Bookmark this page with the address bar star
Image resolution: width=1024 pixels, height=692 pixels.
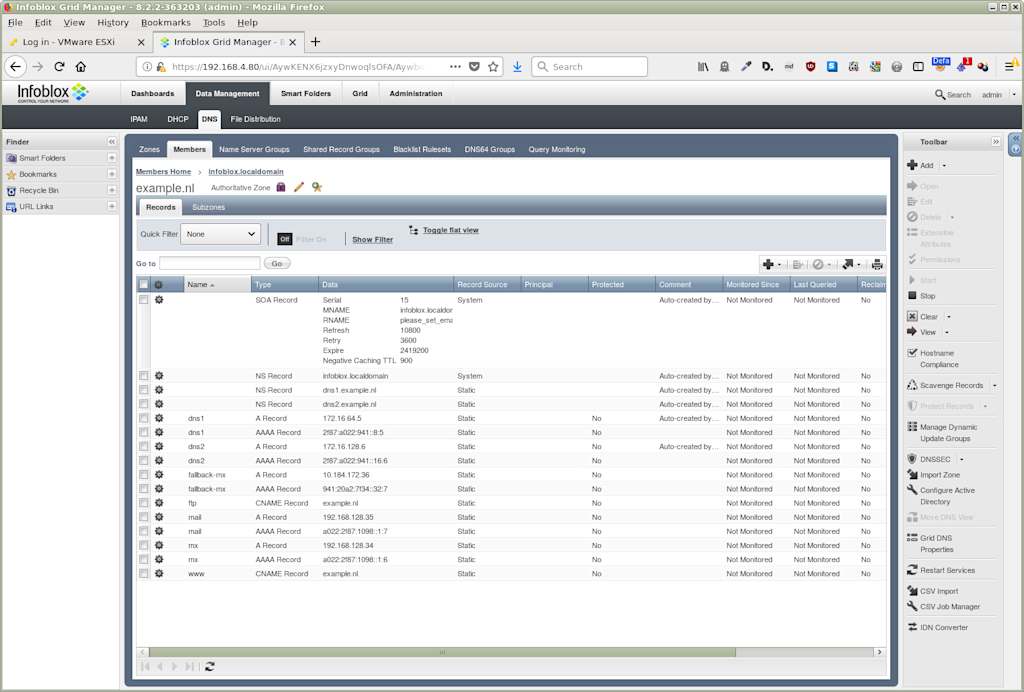493,67
